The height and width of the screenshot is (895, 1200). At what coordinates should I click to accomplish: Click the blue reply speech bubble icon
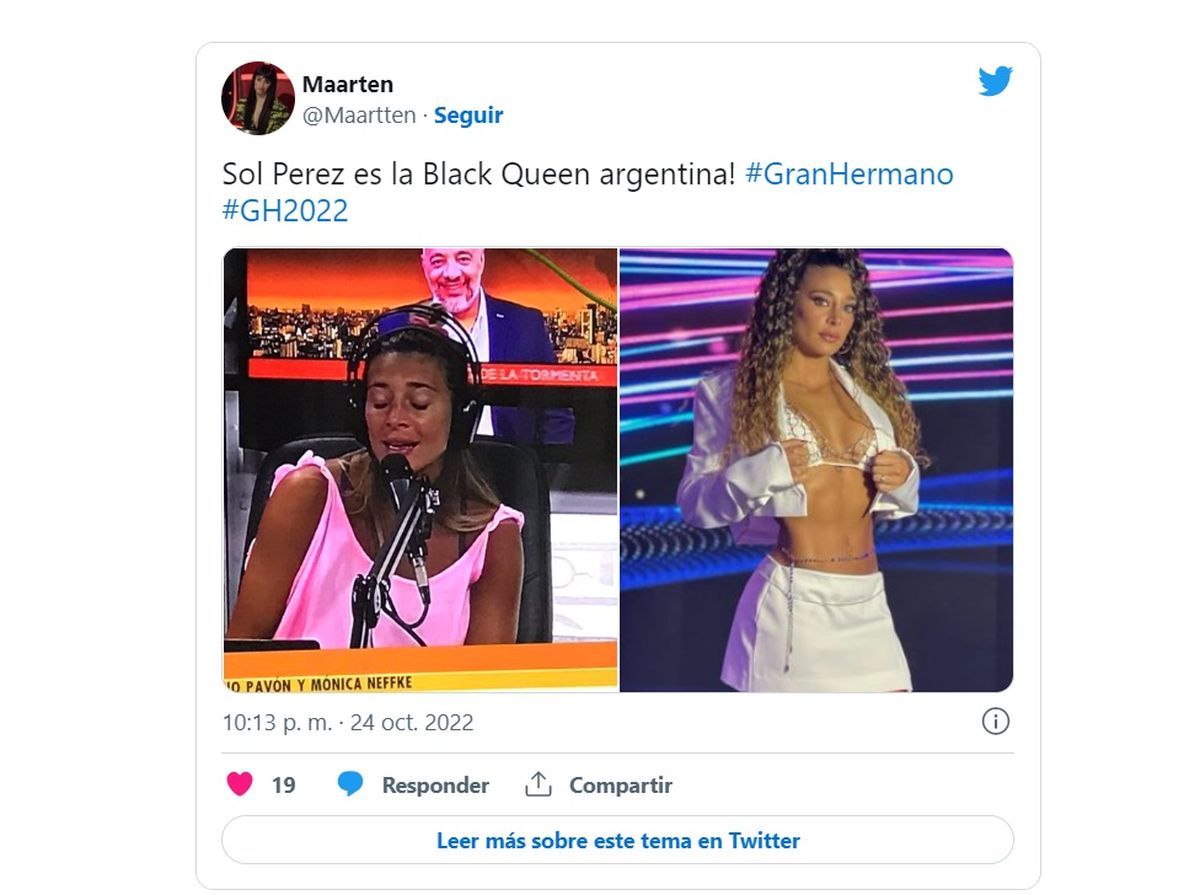tap(350, 785)
